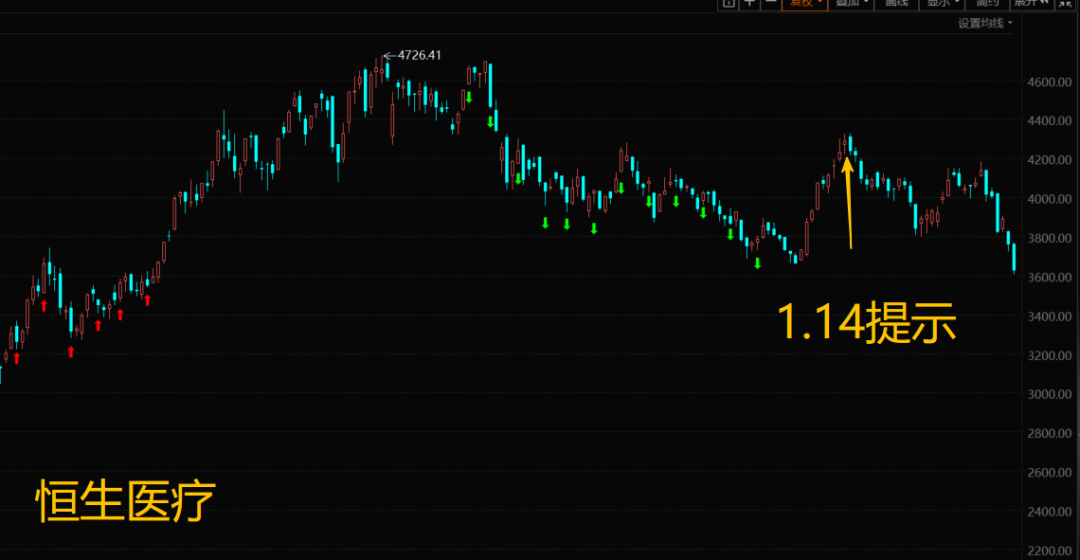Select the peak candlestick below 4726.41
The image size is (1080, 560).
[382, 71]
